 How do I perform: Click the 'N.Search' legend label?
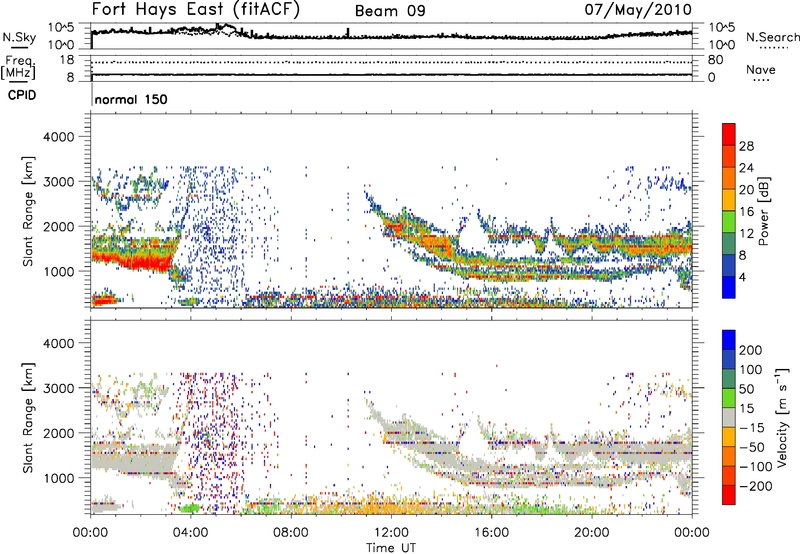[773, 37]
